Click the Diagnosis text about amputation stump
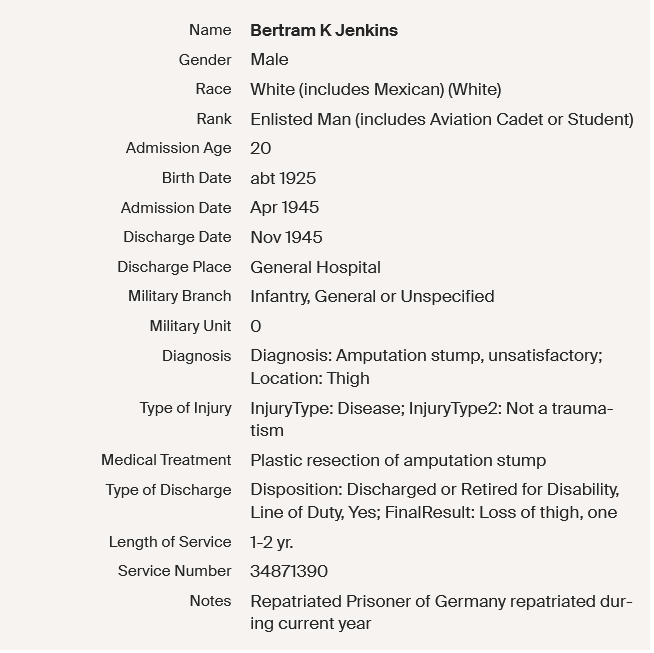654x653 pixels. pyautogui.click(x=426, y=367)
